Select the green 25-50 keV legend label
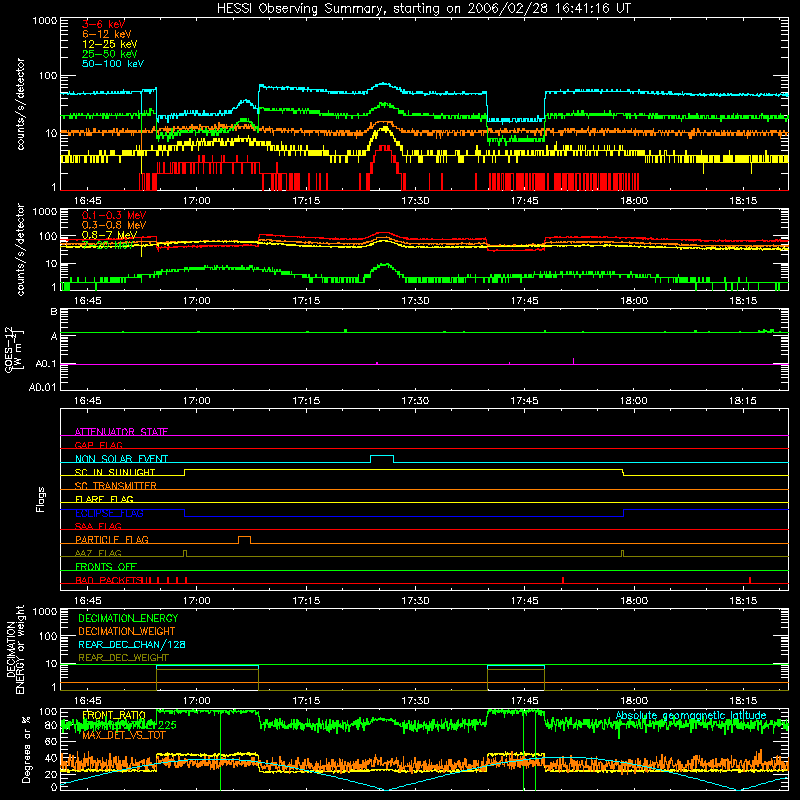Screen dimensions: 800x800 [110, 54]
